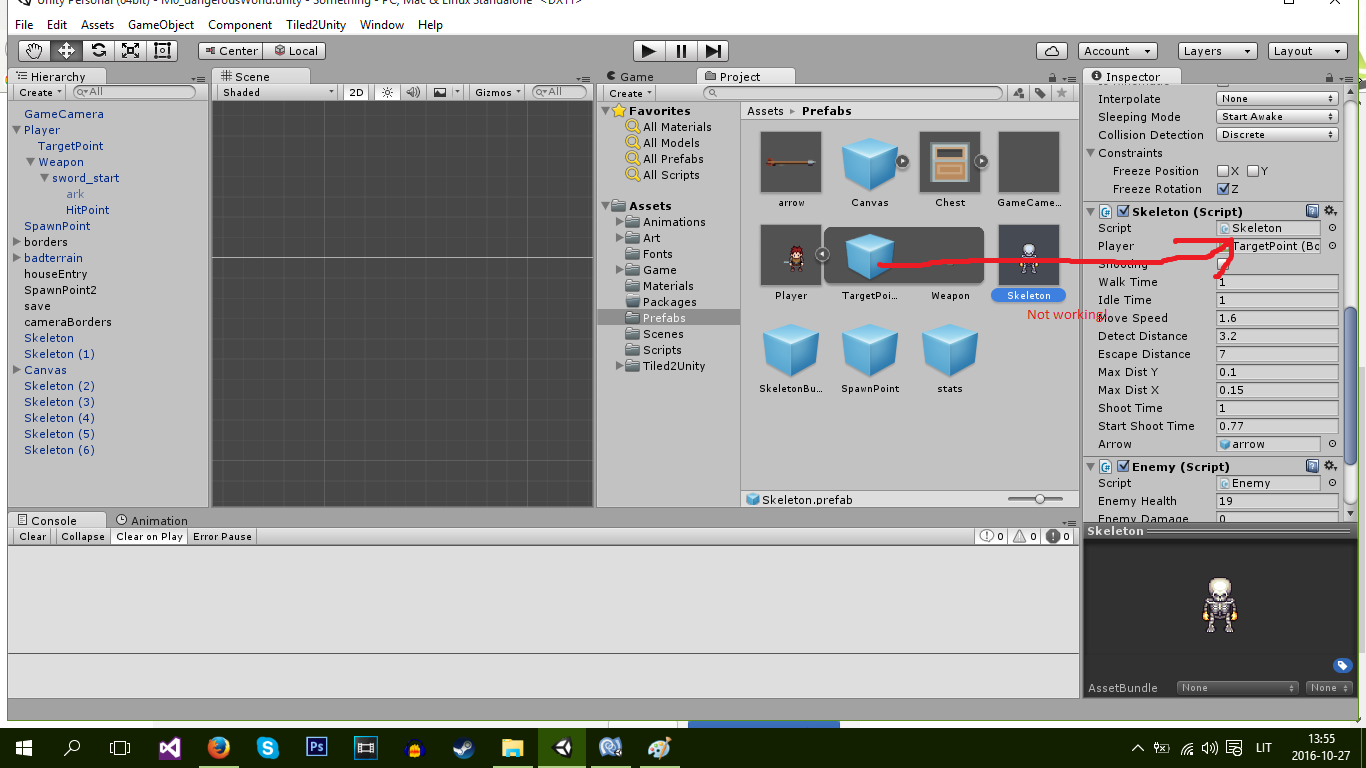The image size is (1366, 768).
Task: Open Gizmos dropdown in Scene
Action: pos(498,92)
